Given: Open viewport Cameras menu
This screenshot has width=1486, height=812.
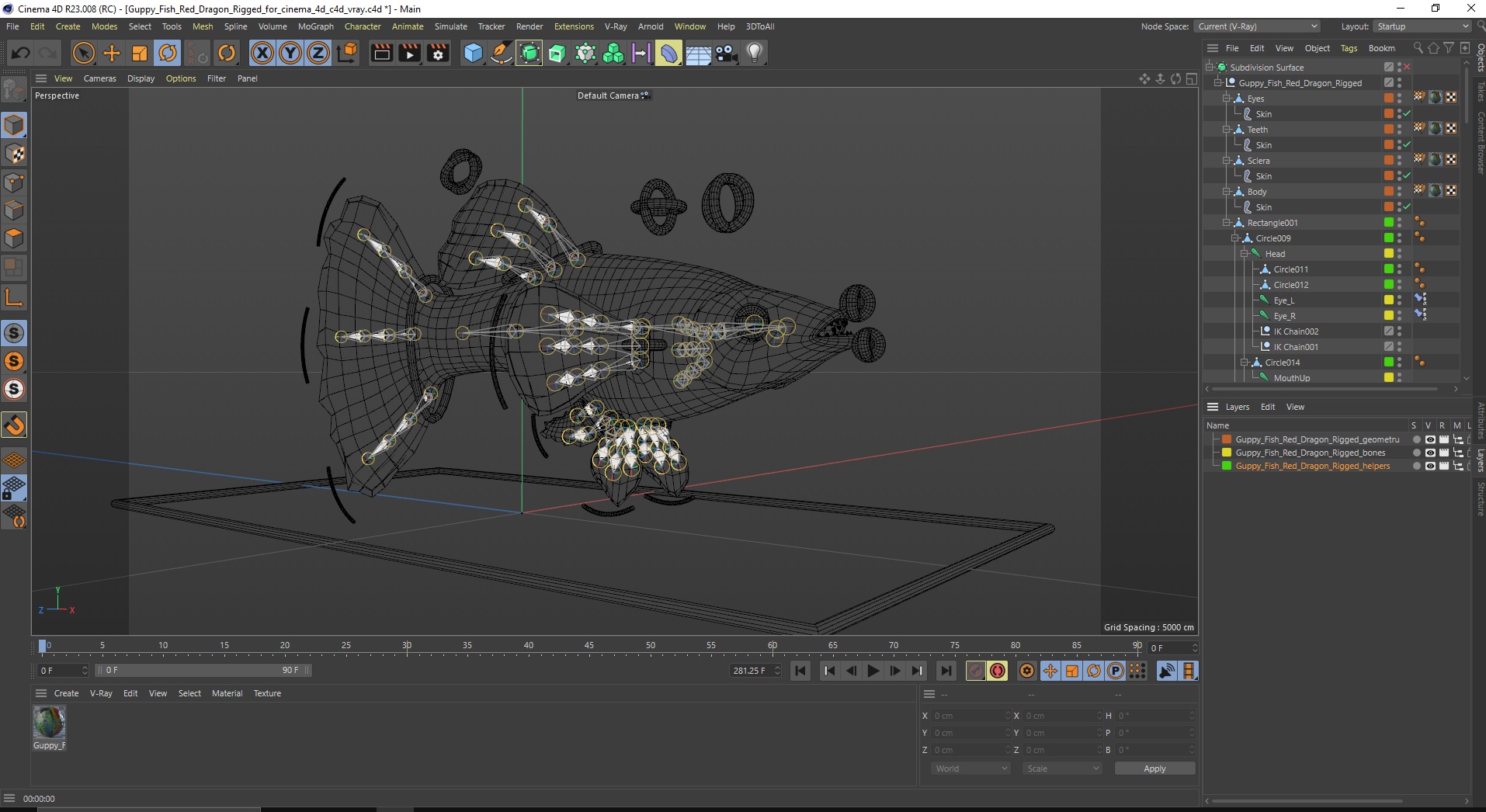Looking at the screenshot, I should 99,78.
